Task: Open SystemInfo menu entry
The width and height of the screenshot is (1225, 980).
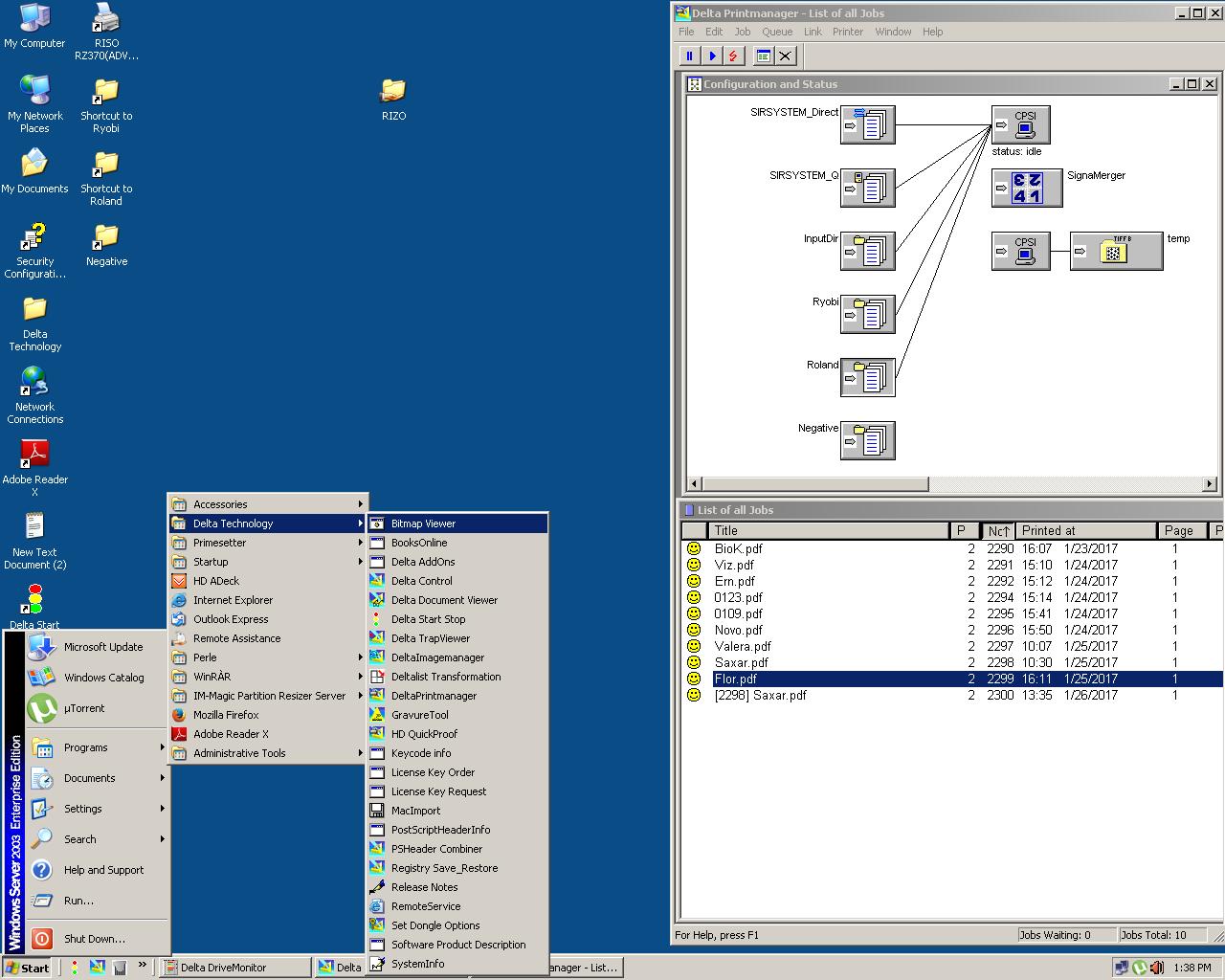Action: pyautogui.click(x=457, y=964)
